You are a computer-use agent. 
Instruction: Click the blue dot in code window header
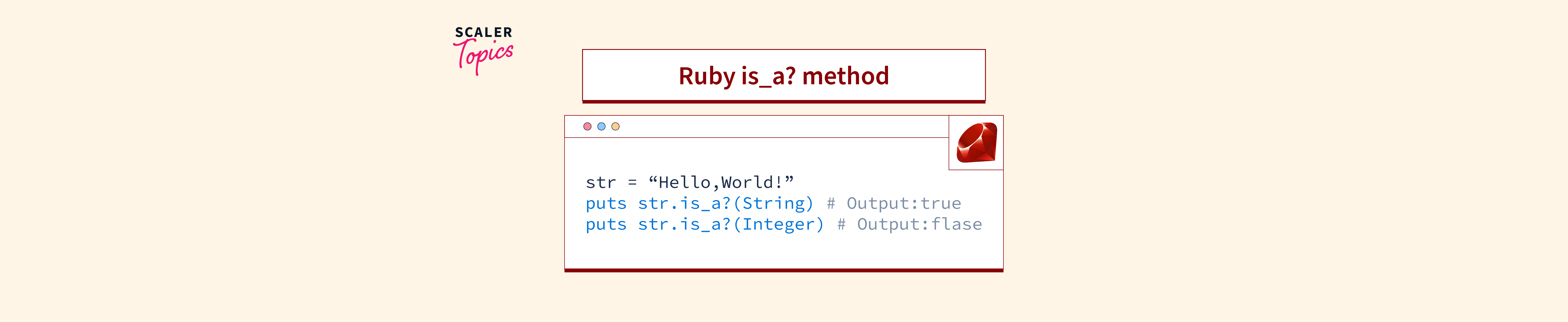(x=601, y=126)
